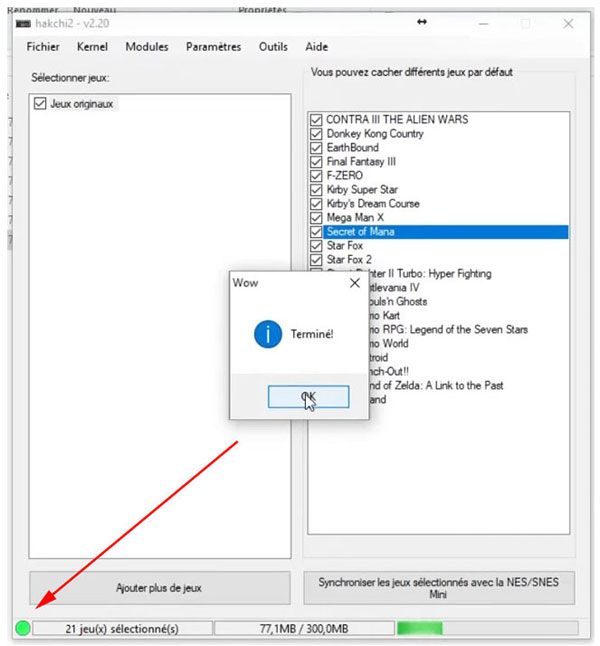The width and height of the screenshot is (600, 646).
Task: Open the Fichier menu
Action: click(x=43, y=47)
